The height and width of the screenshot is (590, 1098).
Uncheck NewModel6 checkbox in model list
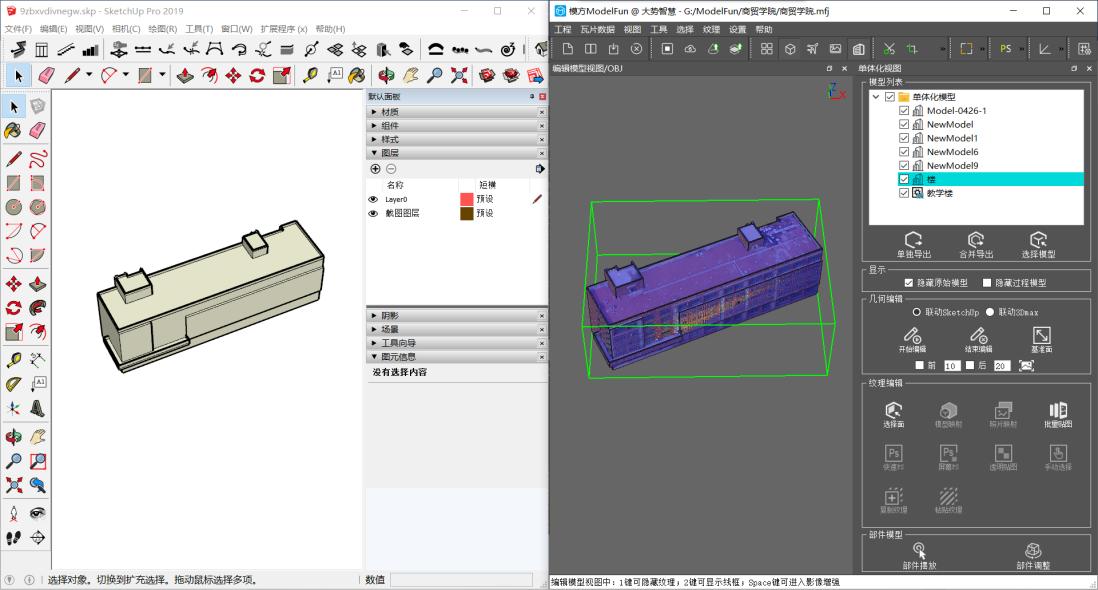coord(904,152)
